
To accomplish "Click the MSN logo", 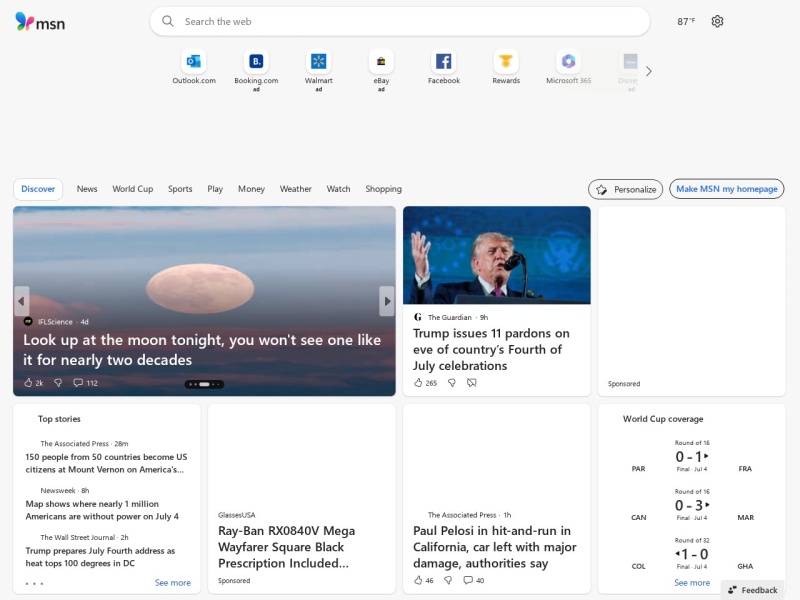I will click(x=40, y=22).
